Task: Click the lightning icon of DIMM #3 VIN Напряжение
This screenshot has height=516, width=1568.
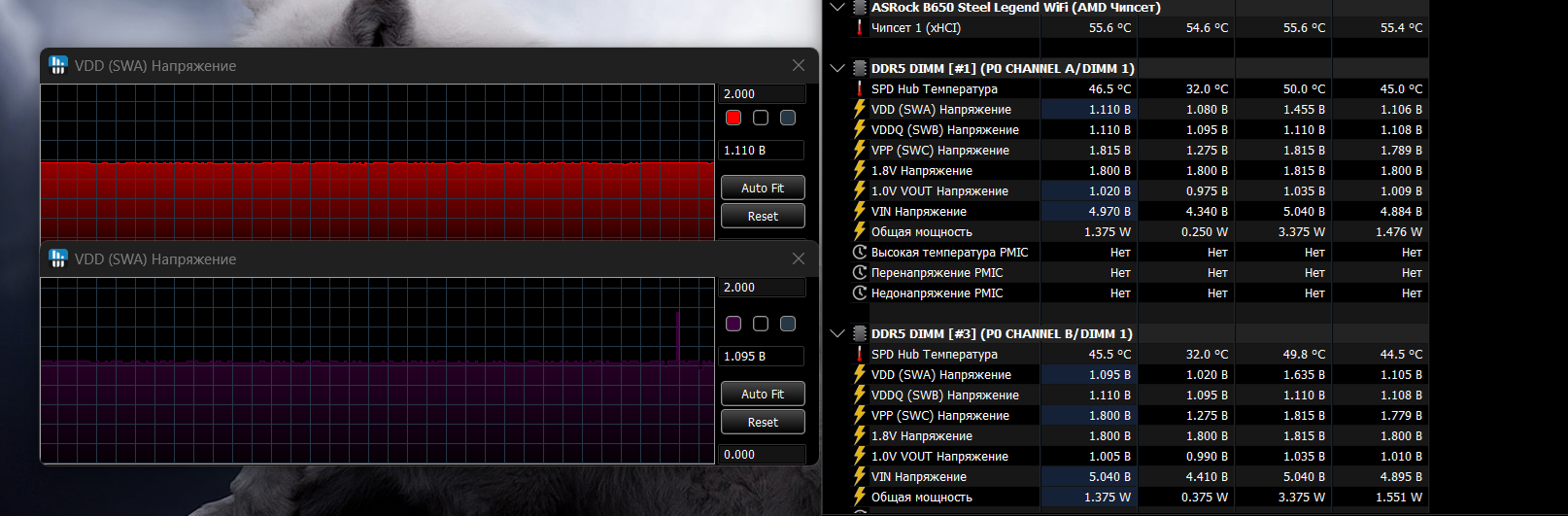Action: 860,476
